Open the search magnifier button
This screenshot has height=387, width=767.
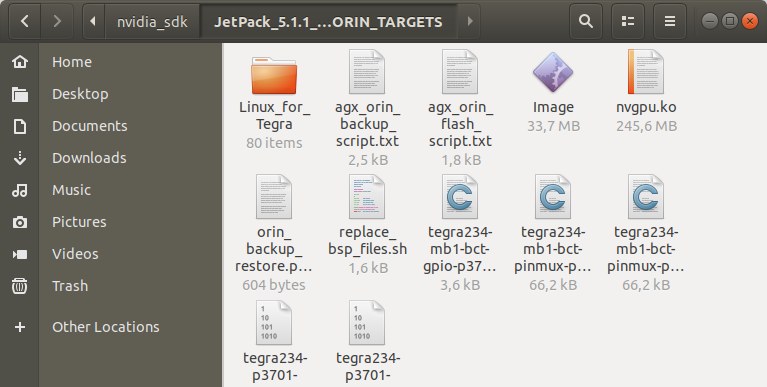(586, 21)
